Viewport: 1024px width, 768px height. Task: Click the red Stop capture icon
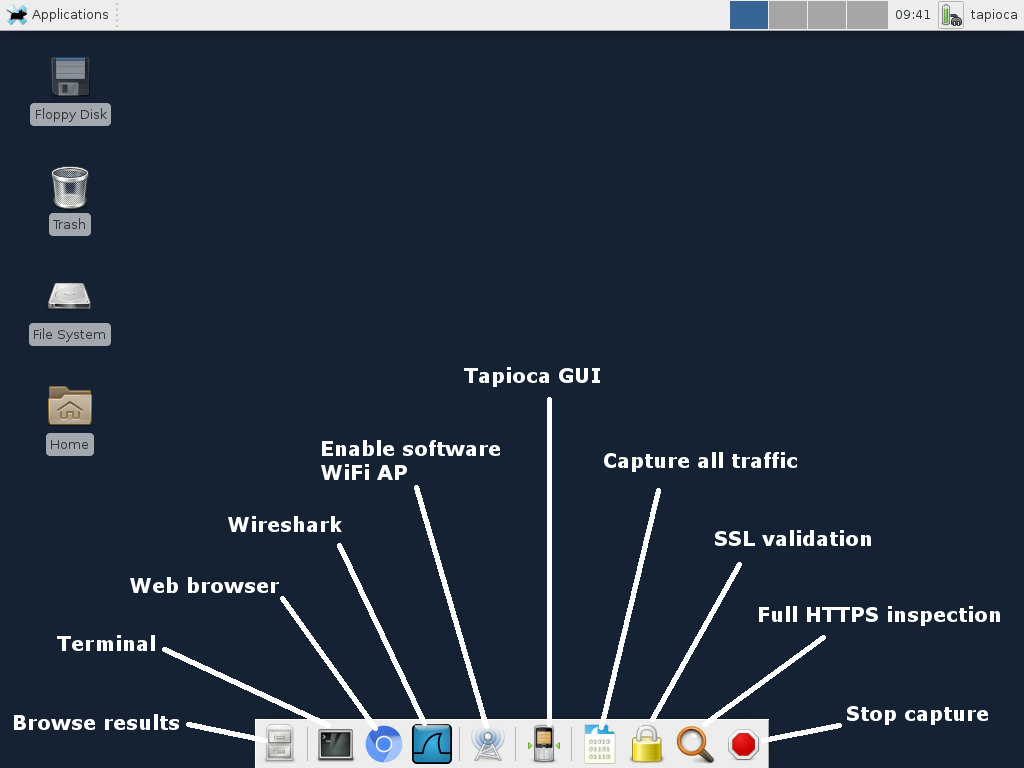coord(743,744)
